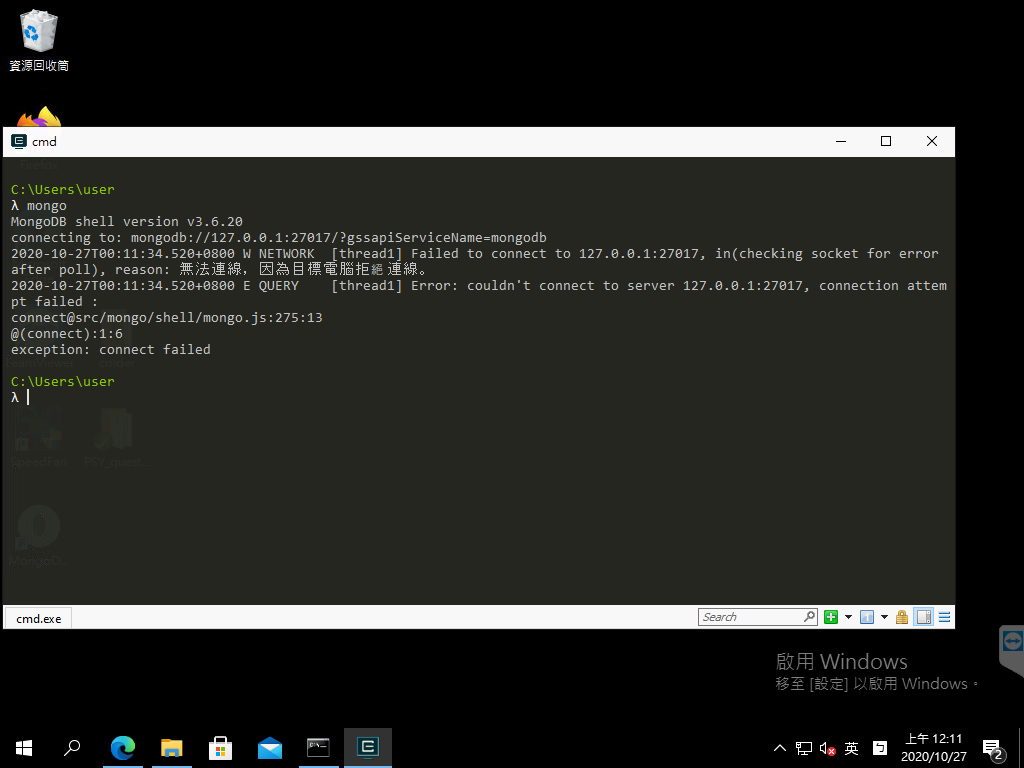
Task: Select the cmd.exe console tab
Action: (x=39, y=618)
